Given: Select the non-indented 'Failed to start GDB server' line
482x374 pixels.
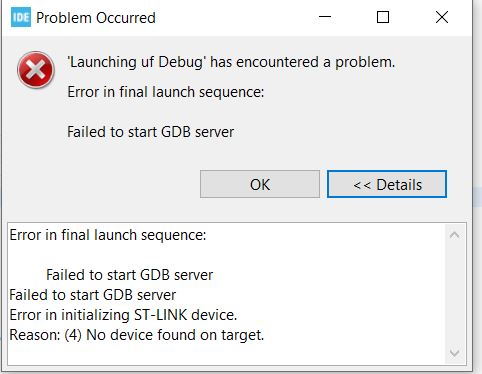Looking at the screenshot, I should click(92, 295).
